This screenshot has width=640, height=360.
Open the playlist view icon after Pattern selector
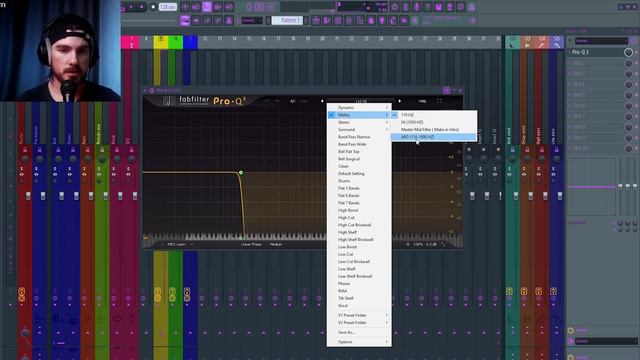click(316, 20)
